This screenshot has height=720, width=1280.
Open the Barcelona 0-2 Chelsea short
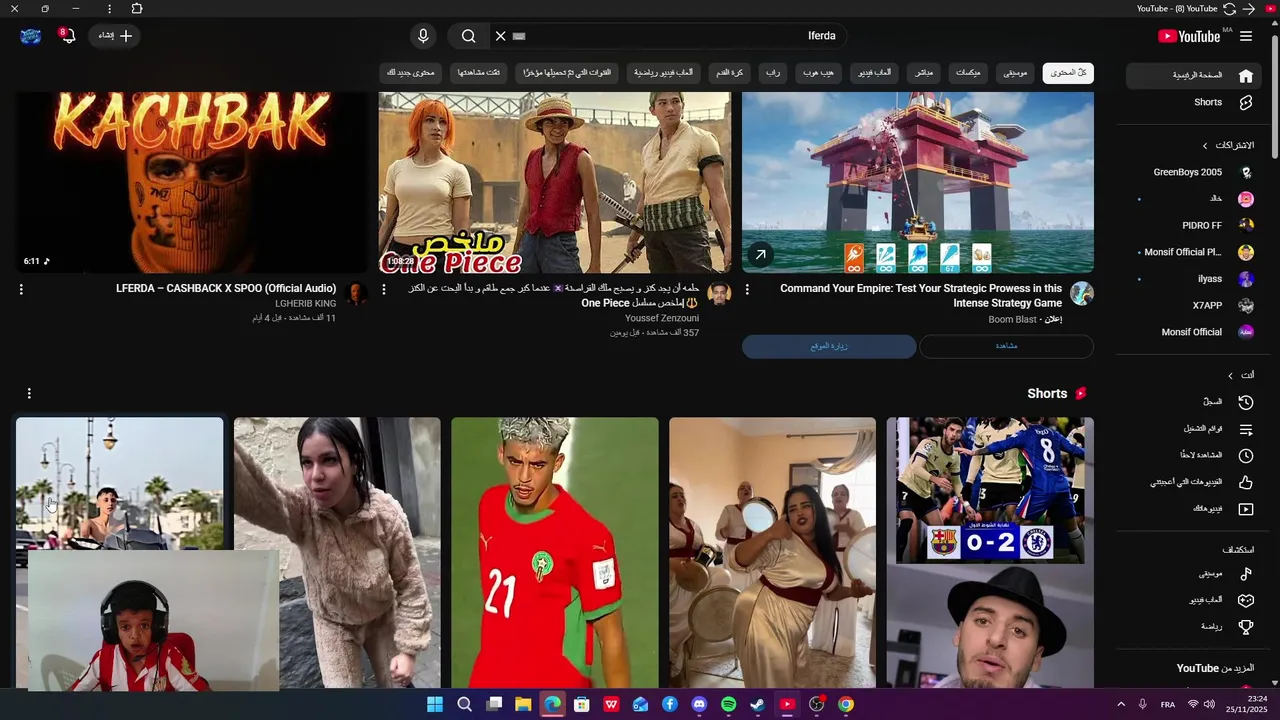coord(990,552)
